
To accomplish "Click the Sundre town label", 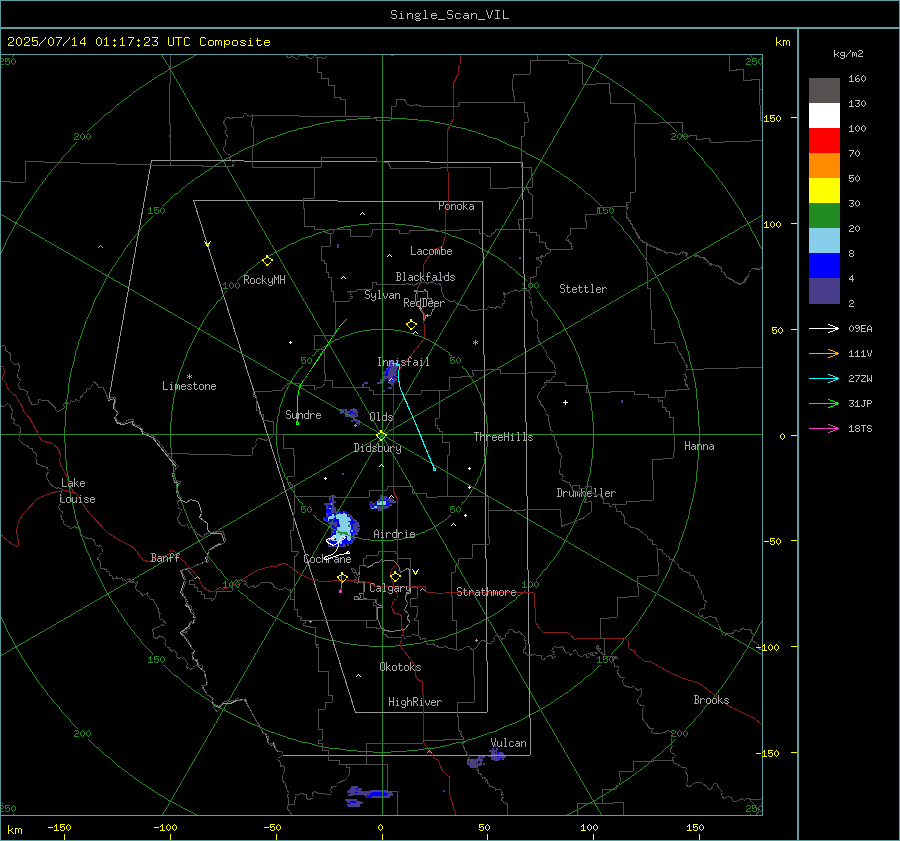I will click(x=303, y=414).
